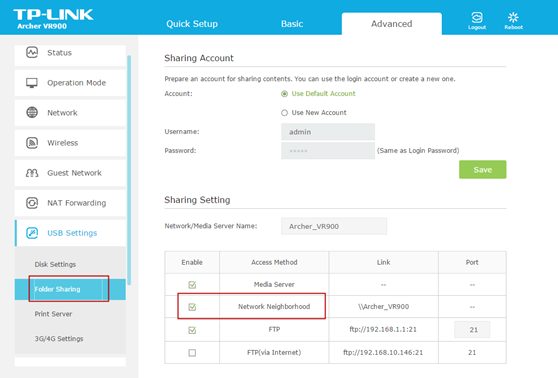Toggle the Network Neighborhood enable checkbox
Screen dimensions: 558x378
coord(192,306)
